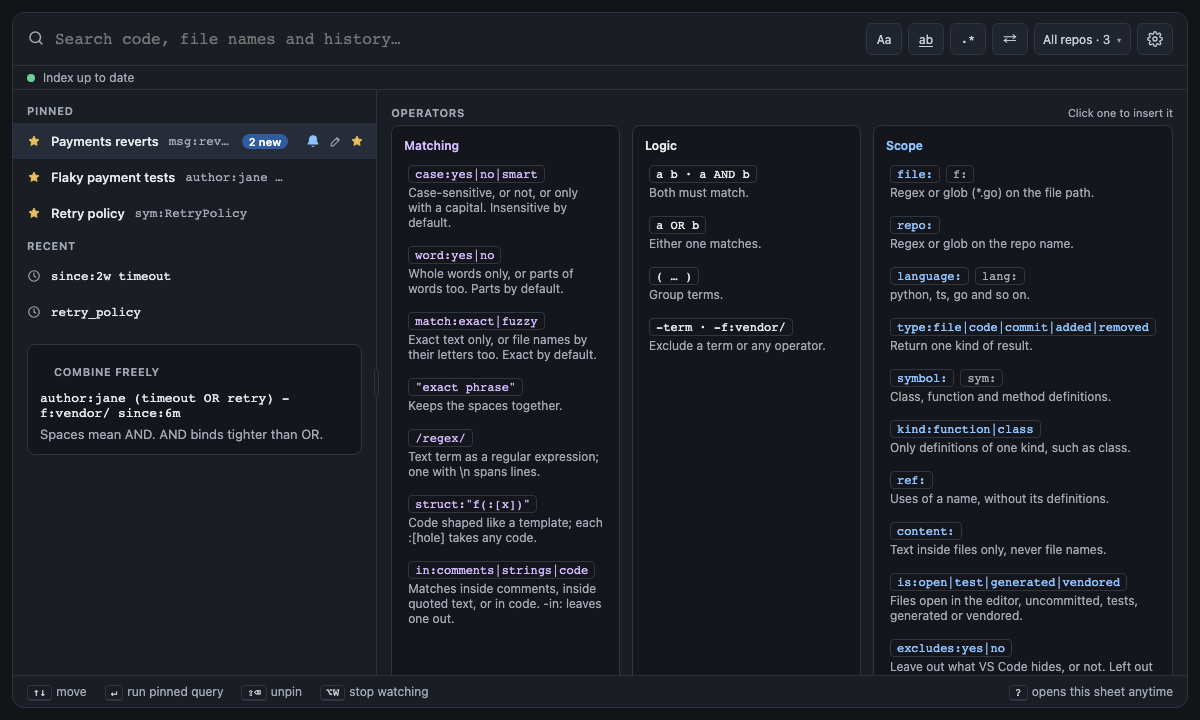
Task: Insert the ( … ) grouping operator
Action: point(674,276)
